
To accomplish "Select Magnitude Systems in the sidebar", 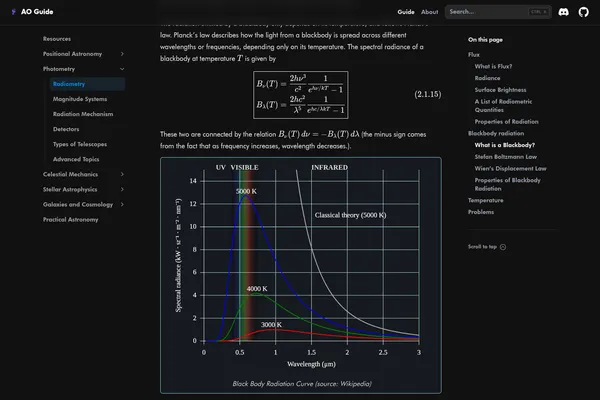I will pyautogui.click(x=78, y=99).
